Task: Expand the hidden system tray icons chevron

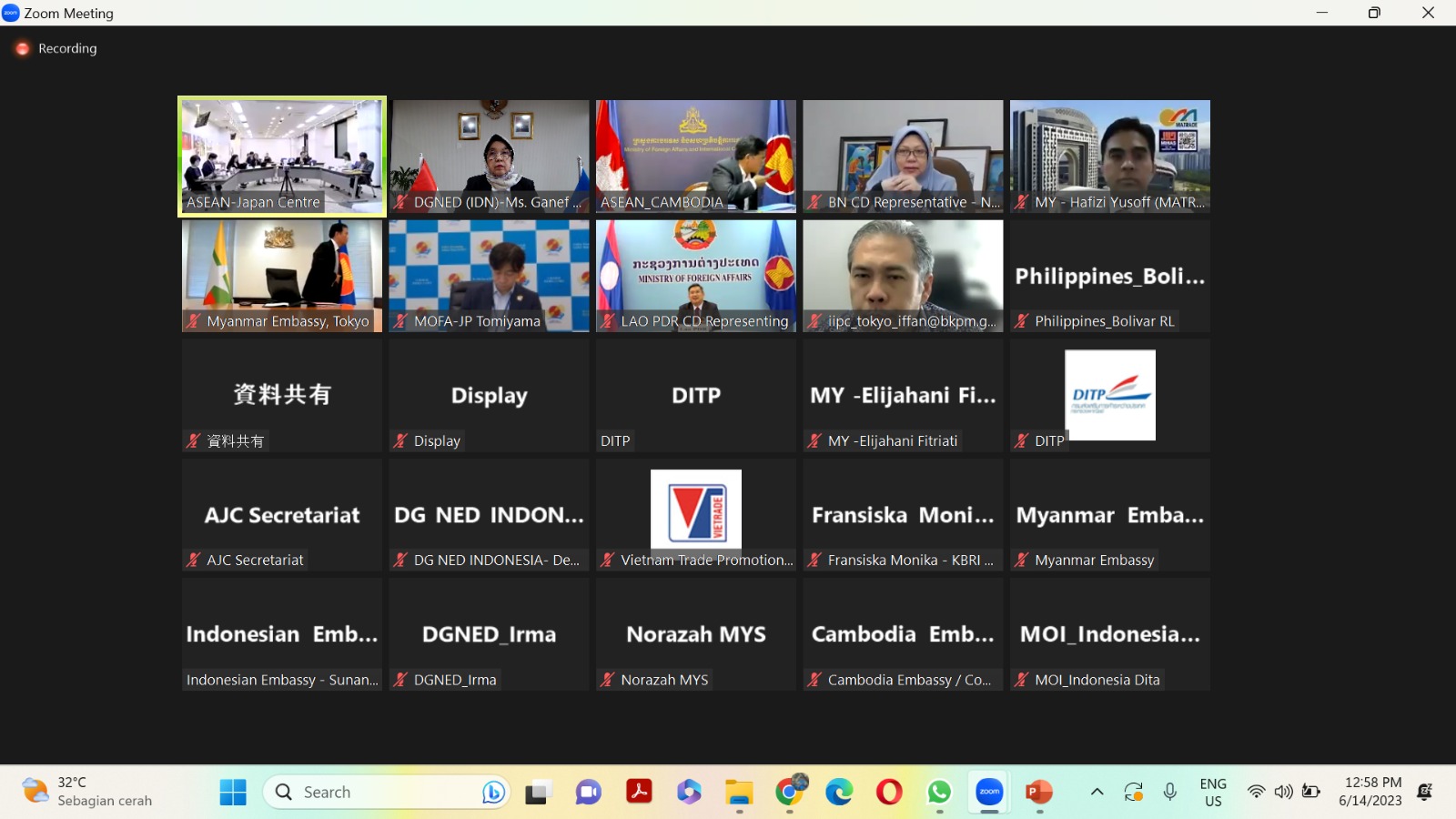Action: click(1097, 792)
